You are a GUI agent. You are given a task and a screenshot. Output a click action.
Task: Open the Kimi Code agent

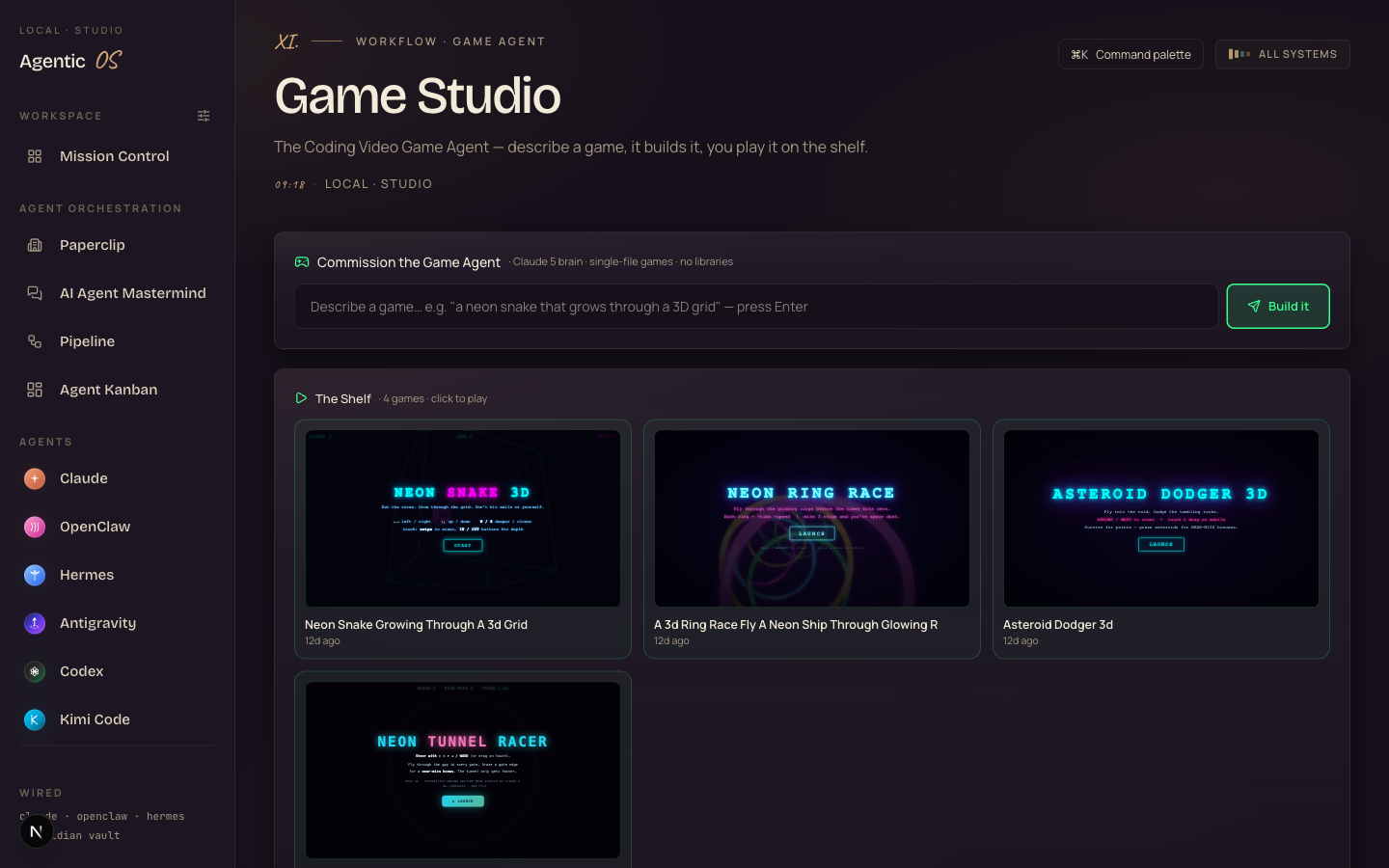click(x=118, y=719)
